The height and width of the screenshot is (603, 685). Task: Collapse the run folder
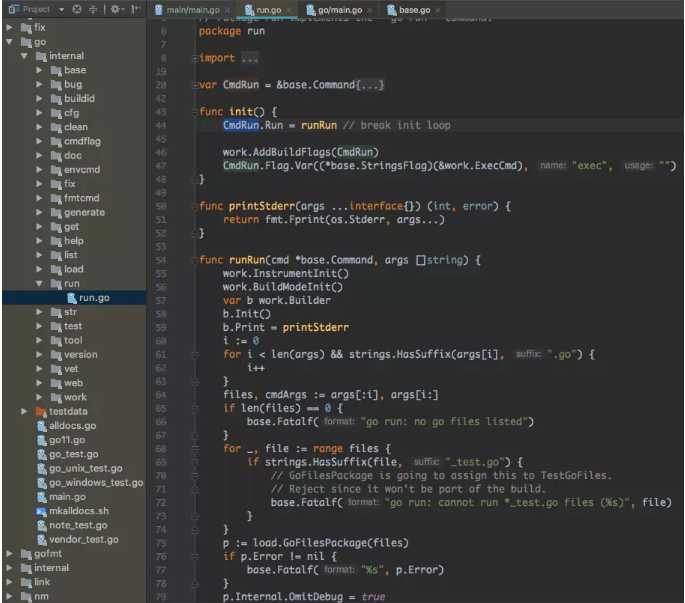(x=39, y=284)
